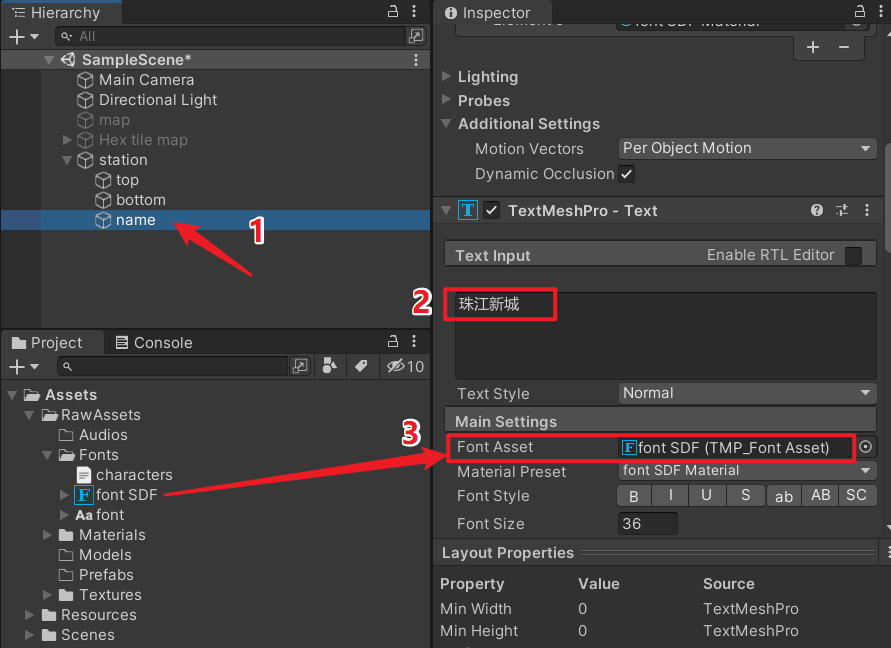
Task: Open the Search by Label filter
Action: pos(361,366)
